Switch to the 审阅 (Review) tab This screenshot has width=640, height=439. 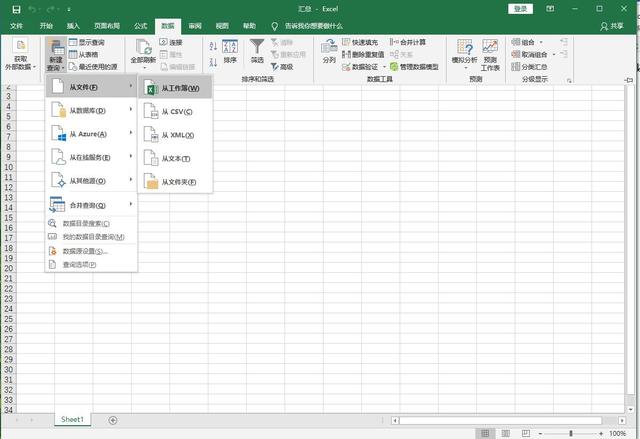point(195,26)
